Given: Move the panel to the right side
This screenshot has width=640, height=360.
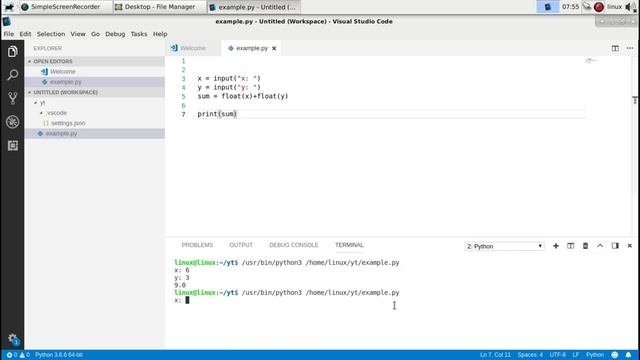Looking at the screenshot, I should tap(615, 246).
